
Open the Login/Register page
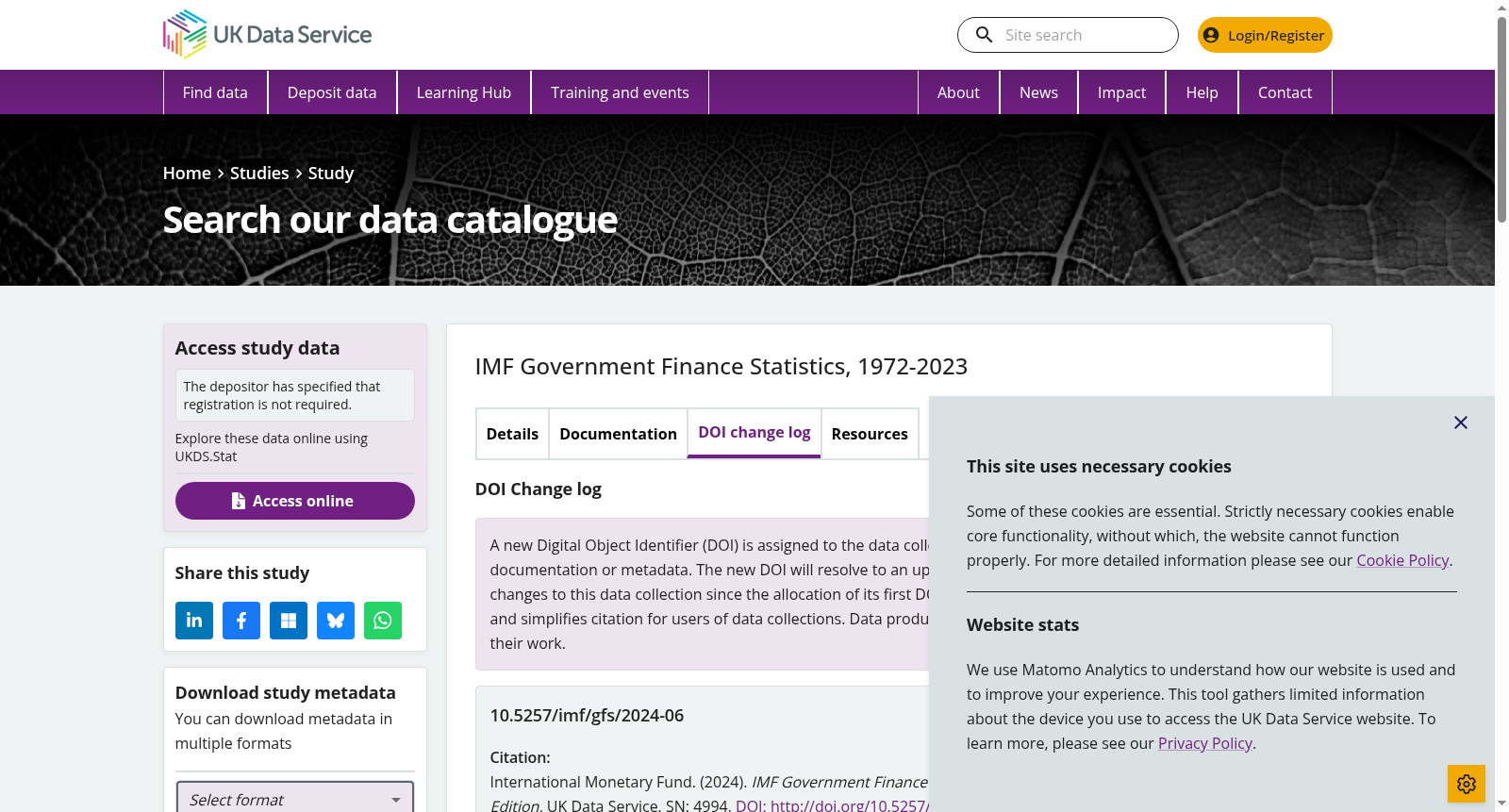pos(1265,35)
